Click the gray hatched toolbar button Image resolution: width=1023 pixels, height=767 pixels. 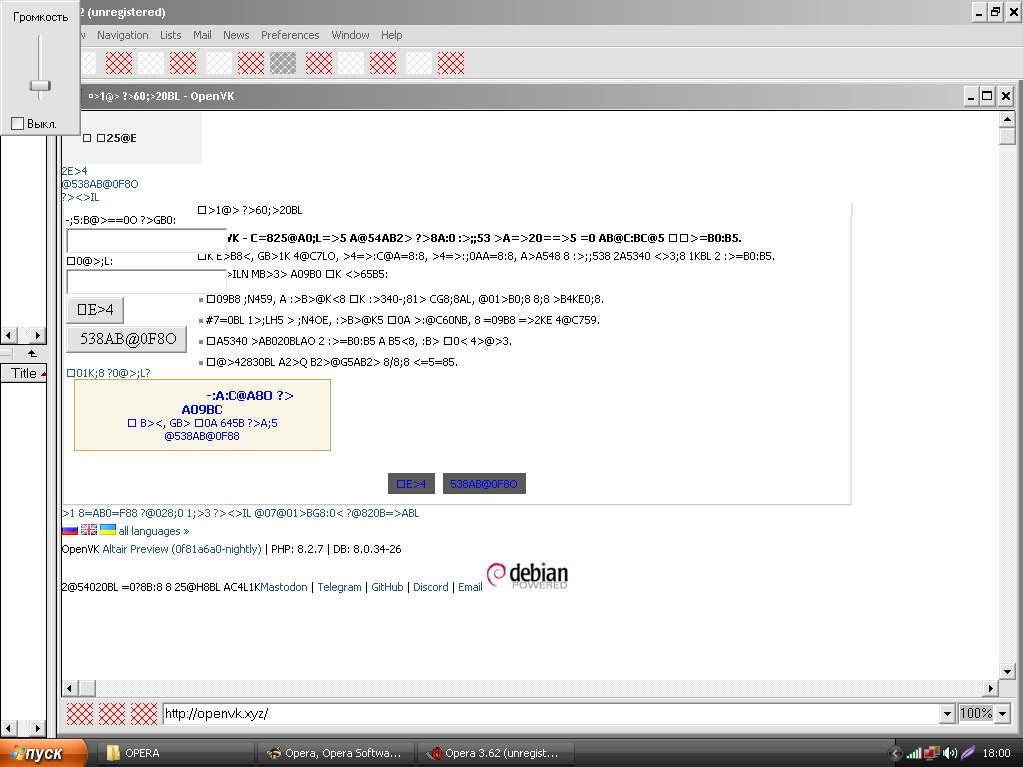(x=283, y=63)
